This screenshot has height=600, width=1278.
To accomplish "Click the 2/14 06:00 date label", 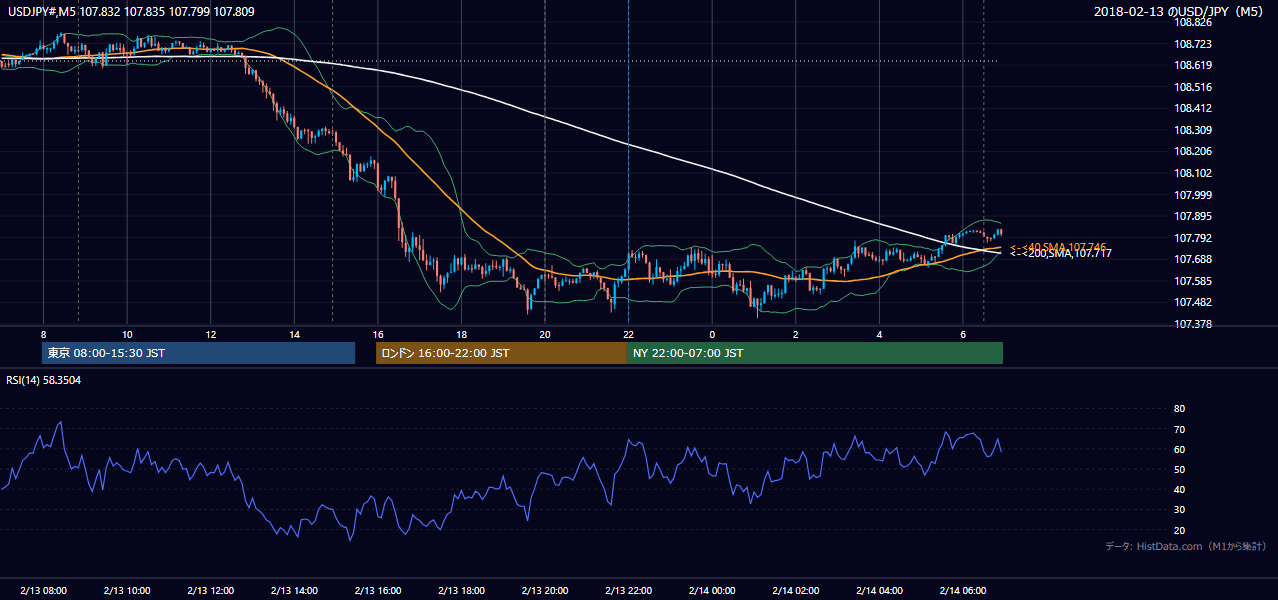I will tap(962, 591).
